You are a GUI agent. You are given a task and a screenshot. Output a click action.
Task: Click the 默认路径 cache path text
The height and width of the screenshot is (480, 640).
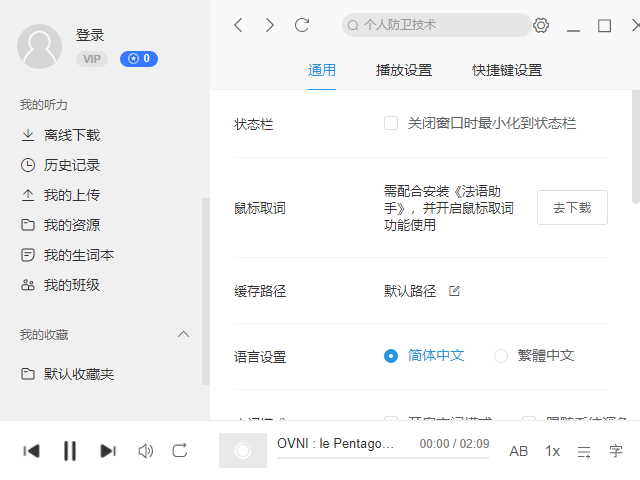tap(410, 291)
